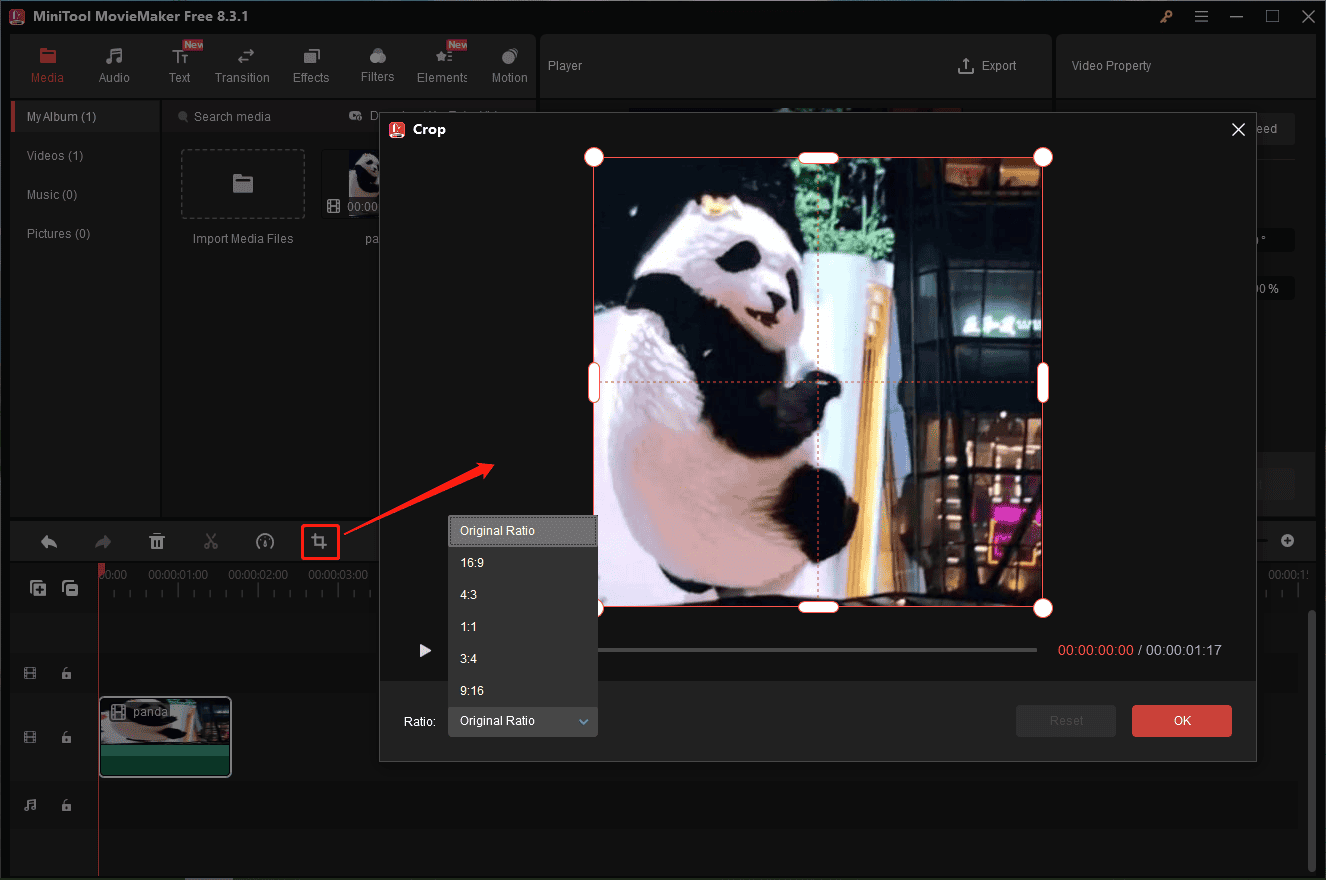Screen dimensions: 1326x880
Task: Click OK to apply the crop
Action: tap(1181, 720)
